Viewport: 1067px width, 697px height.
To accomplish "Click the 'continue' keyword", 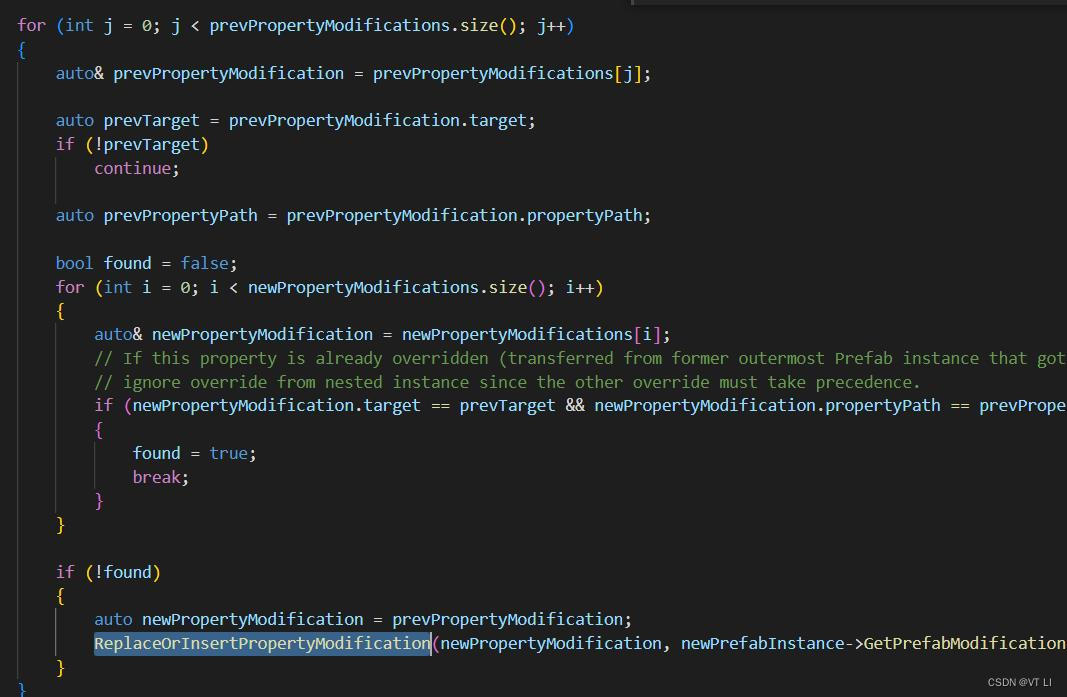I will tap(132, 168).
